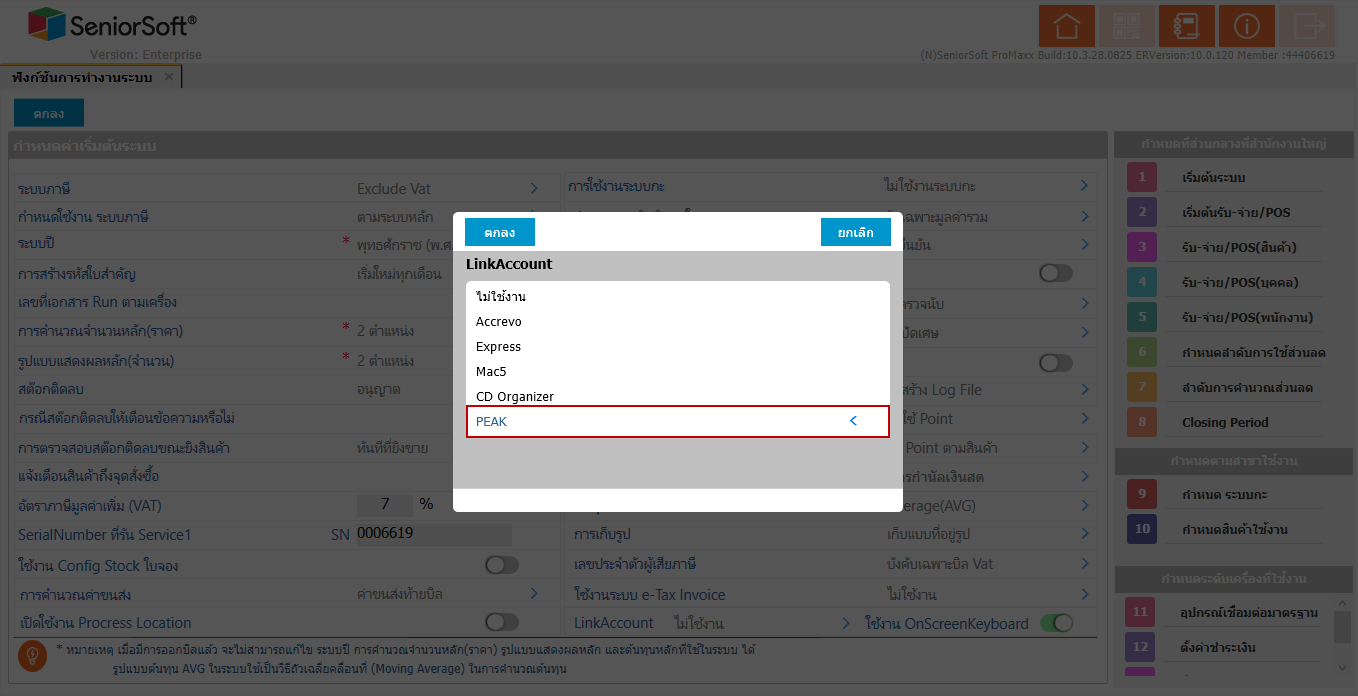Image resolution: width=1358 pixels, height=696 pixels.
Task: Click ทันทีที่ยิงขาย value text
Action: coord(393,448)
